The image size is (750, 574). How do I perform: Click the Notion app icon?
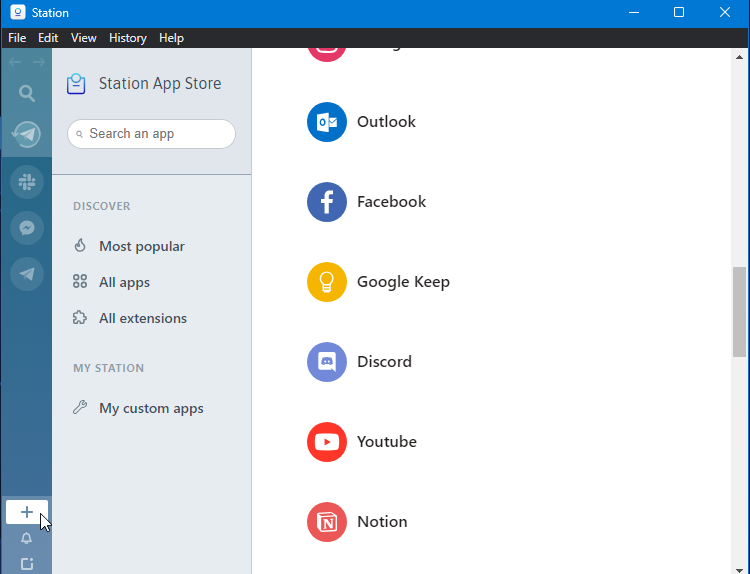tap(327, 521)
